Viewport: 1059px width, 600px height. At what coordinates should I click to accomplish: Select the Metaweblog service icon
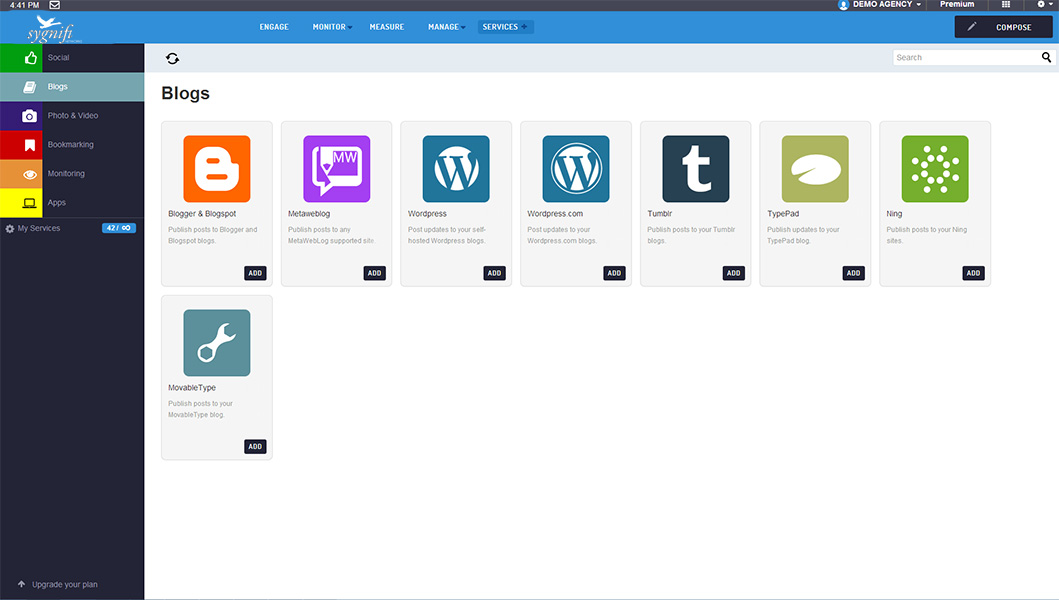pyautogui.click(x=336, y=169)
